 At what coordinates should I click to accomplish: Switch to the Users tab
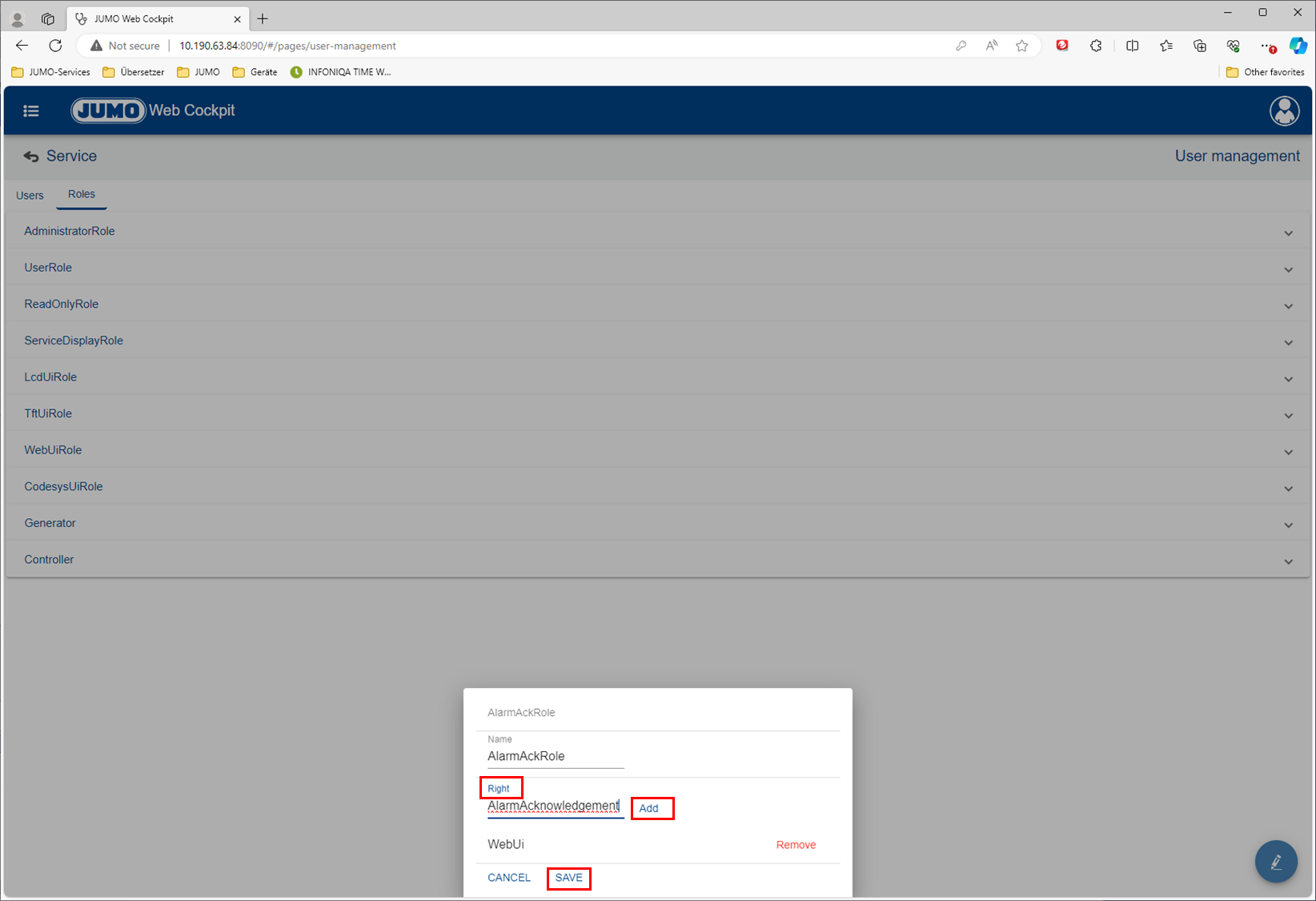[30, 195]
